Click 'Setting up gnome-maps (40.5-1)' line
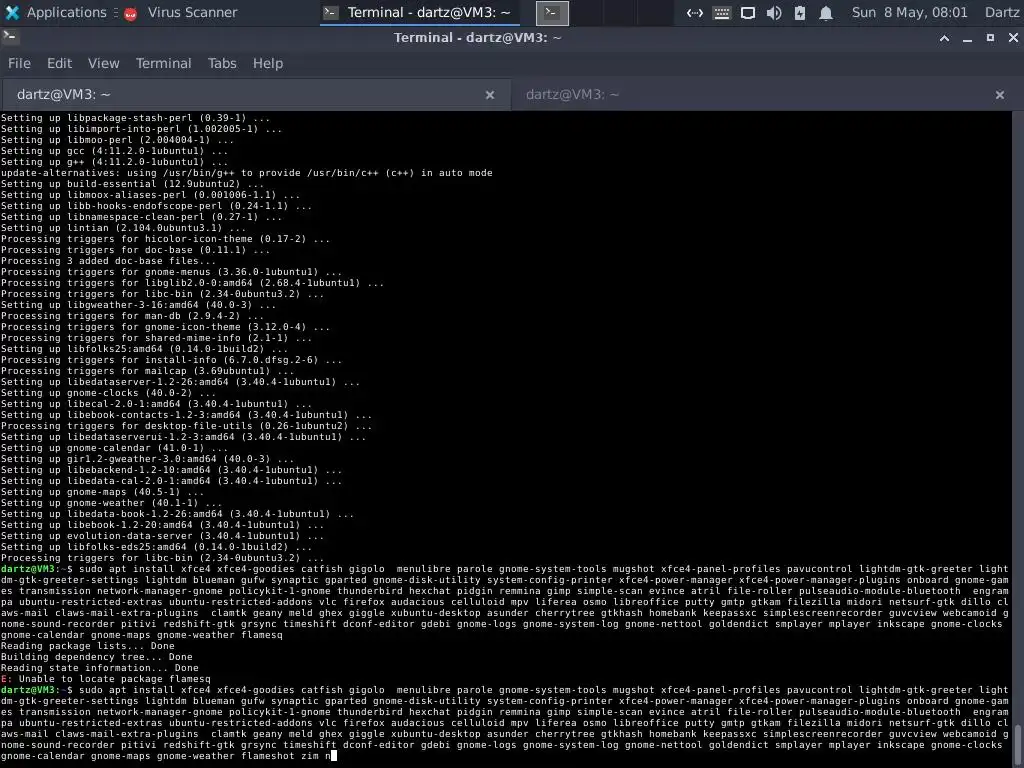Screen dimensions: 1024x768 click(103, 492)
